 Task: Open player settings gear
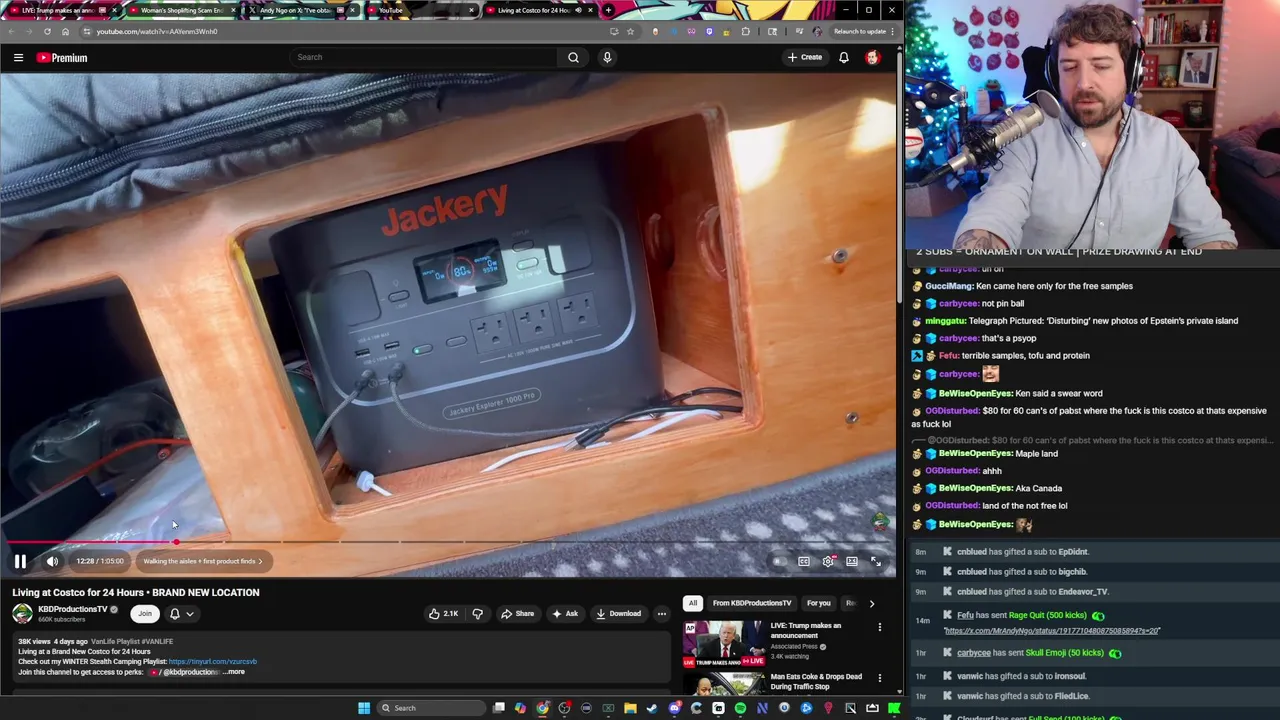click(x=828, y=561)
